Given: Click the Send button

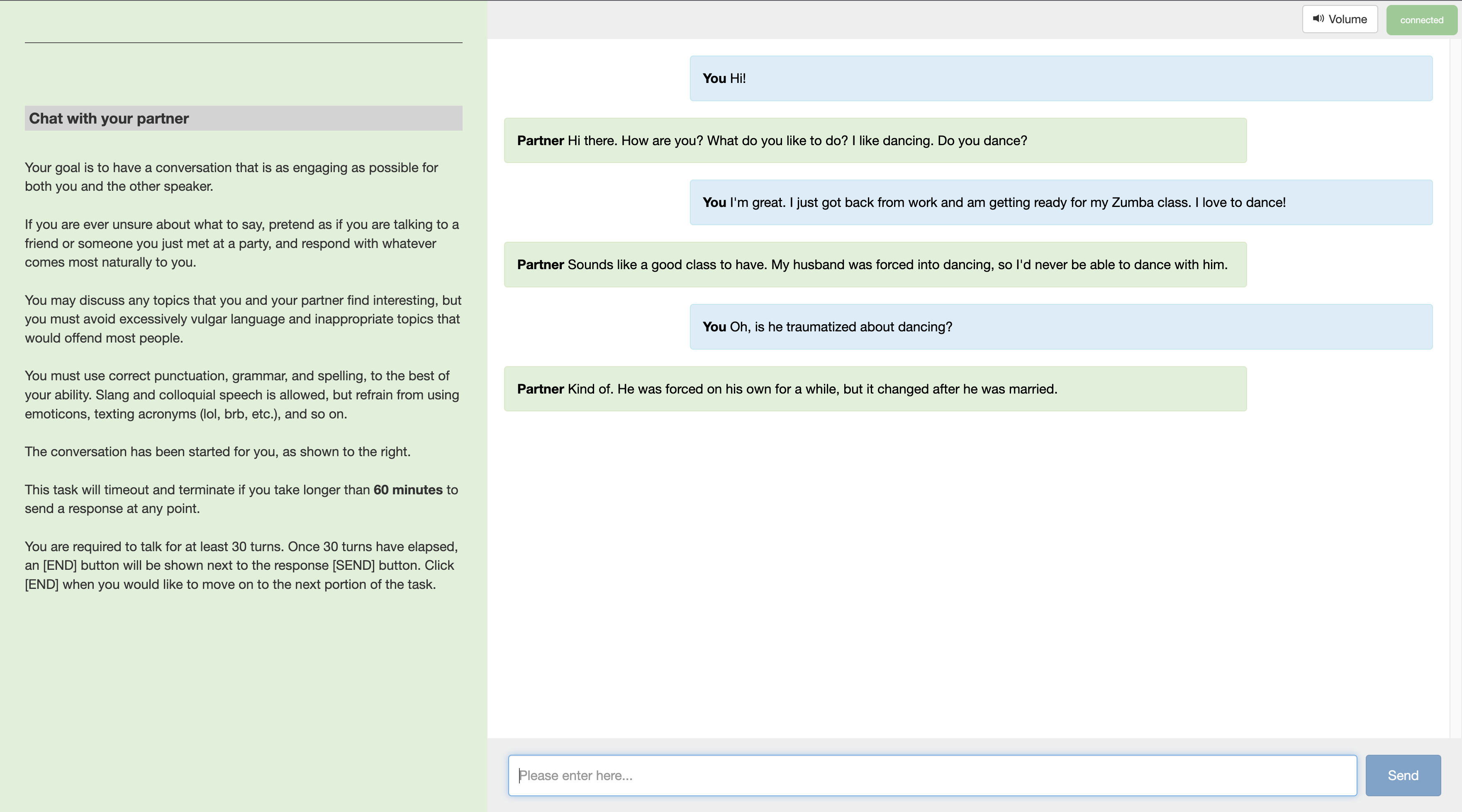Looking at the screenshot, I should click(x=1402, y=775).
